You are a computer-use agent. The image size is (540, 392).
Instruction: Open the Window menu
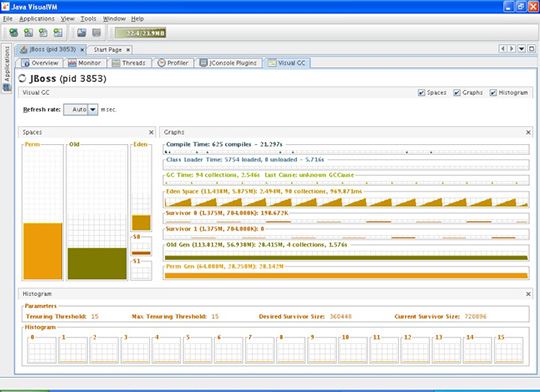(x=114, y=19)
